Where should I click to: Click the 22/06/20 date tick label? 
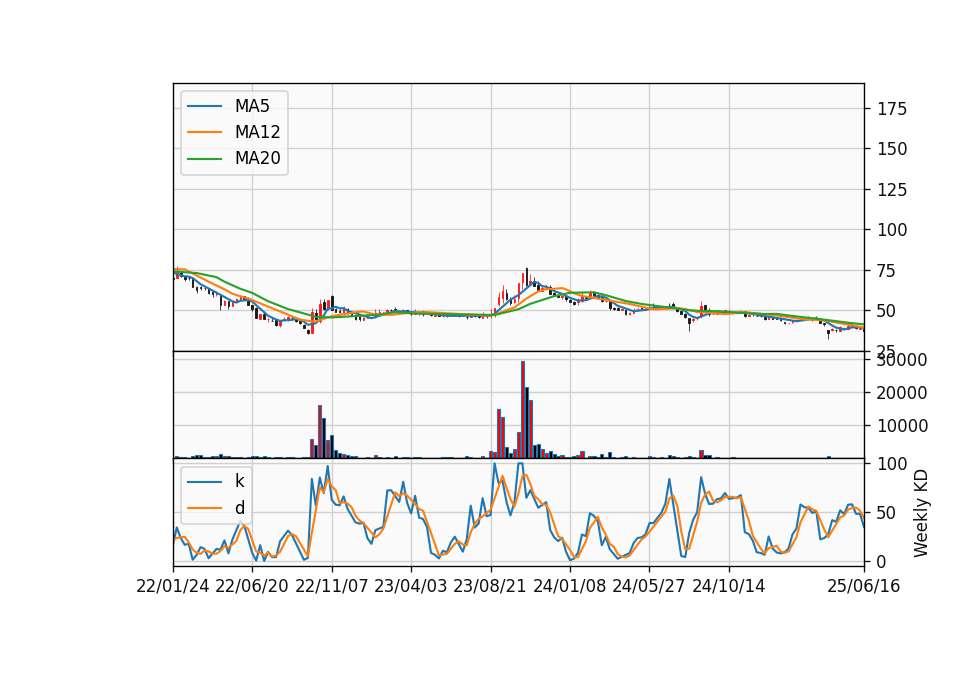252,586
